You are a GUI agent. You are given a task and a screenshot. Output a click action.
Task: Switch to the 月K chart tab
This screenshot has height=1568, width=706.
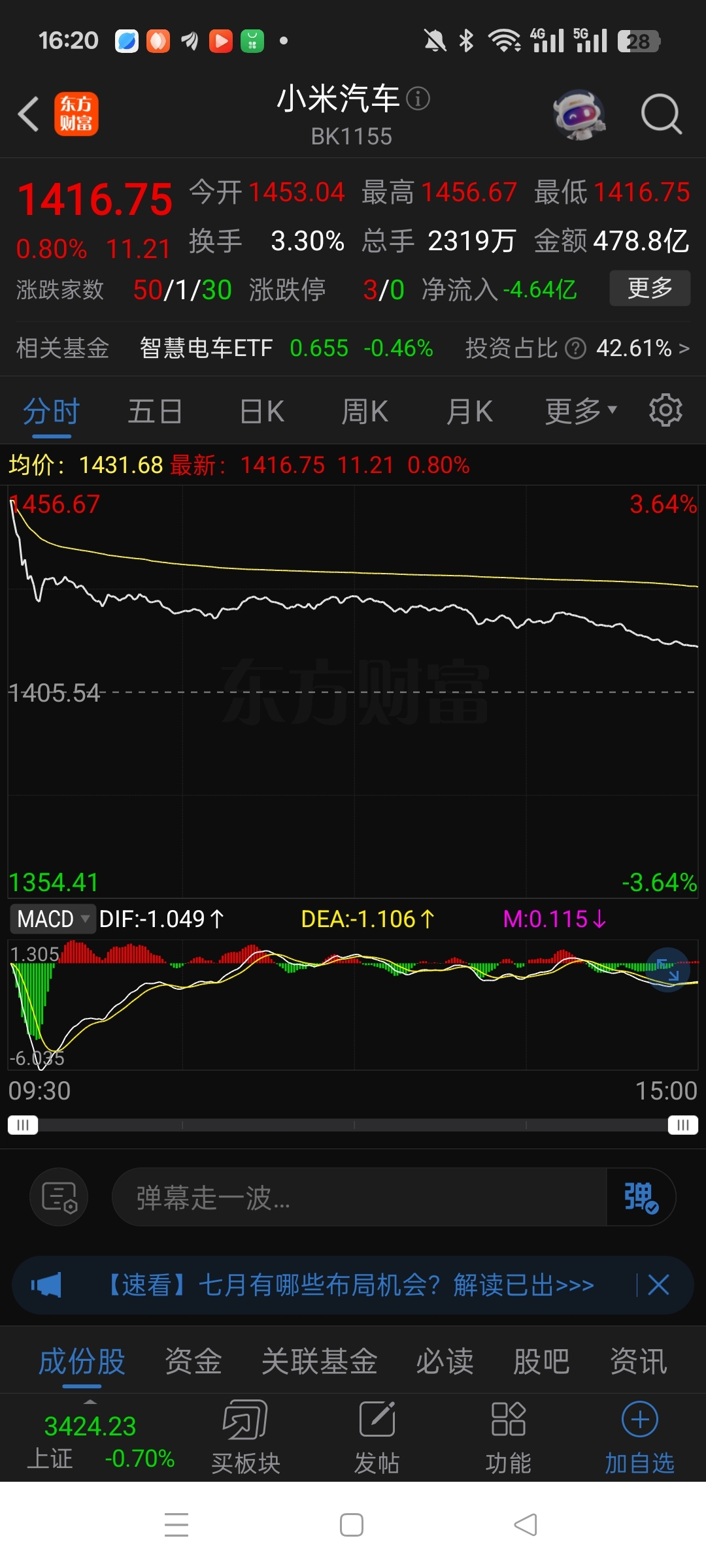tap(469, 412)
